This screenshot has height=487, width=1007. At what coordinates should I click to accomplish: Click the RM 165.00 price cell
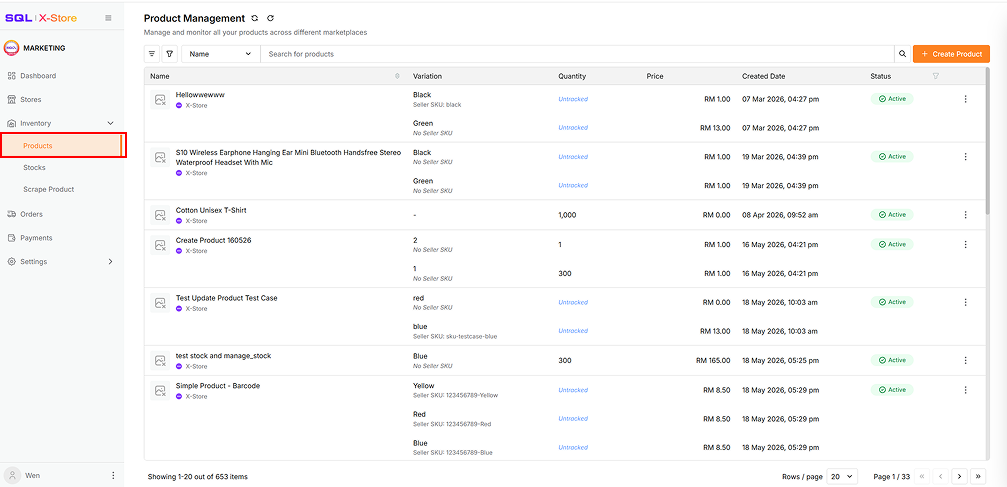713,360
